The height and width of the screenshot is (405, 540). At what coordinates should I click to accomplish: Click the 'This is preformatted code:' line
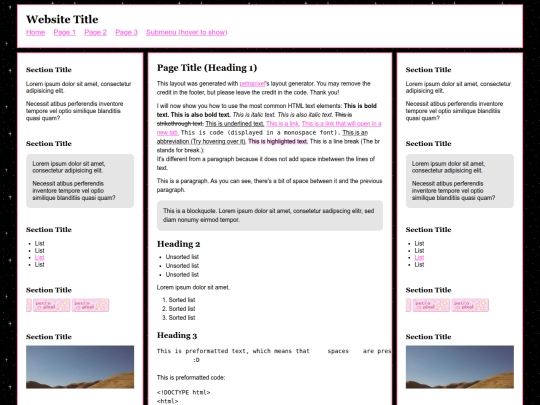pyautogui.click(x=191, y=378)
